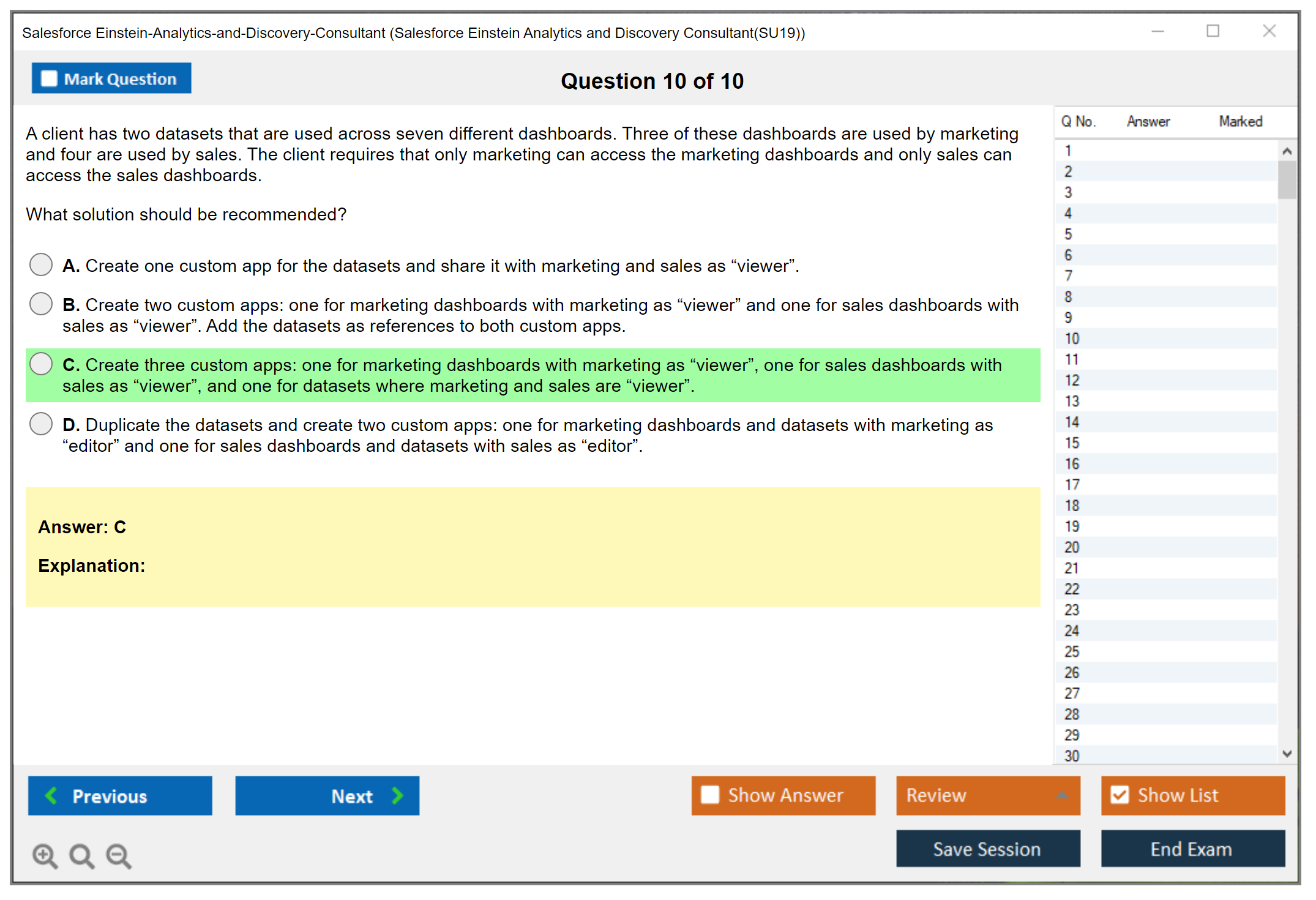Click the zoom out magnifier icon

[x=118, y=855]
